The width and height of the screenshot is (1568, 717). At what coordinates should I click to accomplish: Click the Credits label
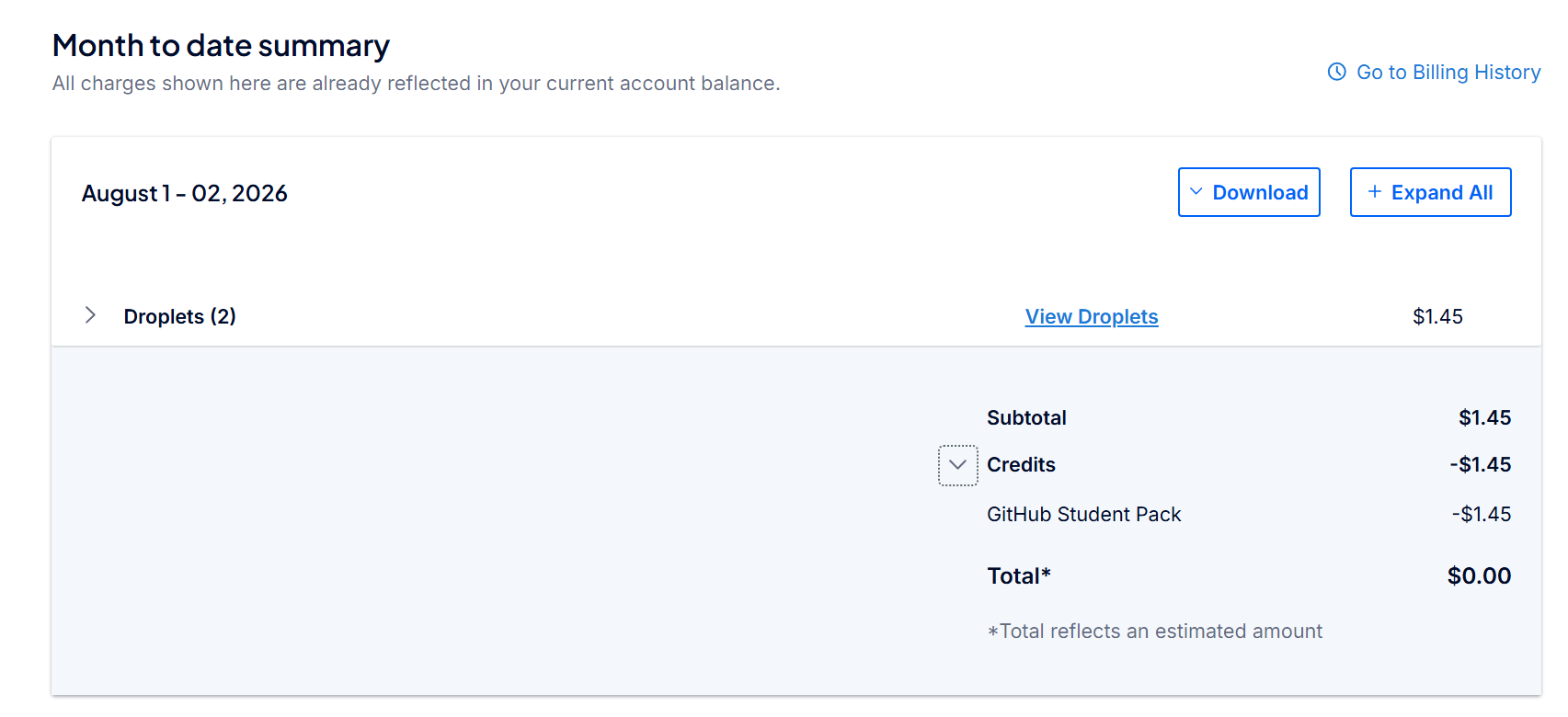pyautogui.click(x=1021, y=464)
